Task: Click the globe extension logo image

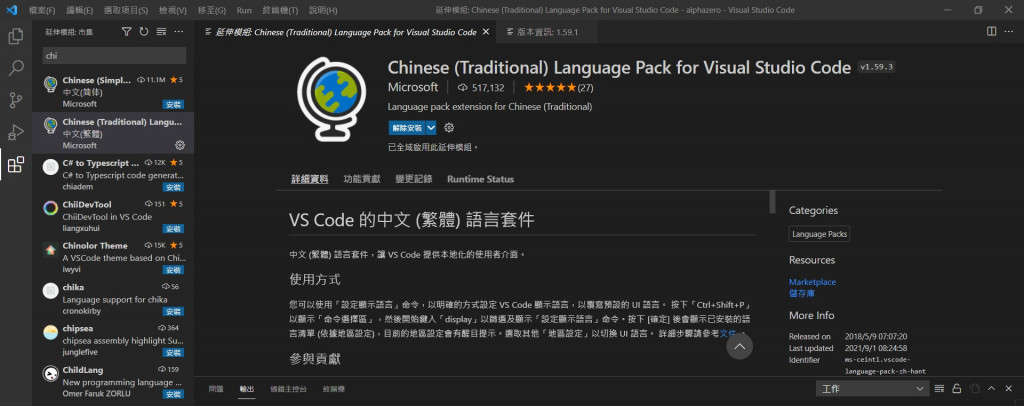Action: coord(331,99)
